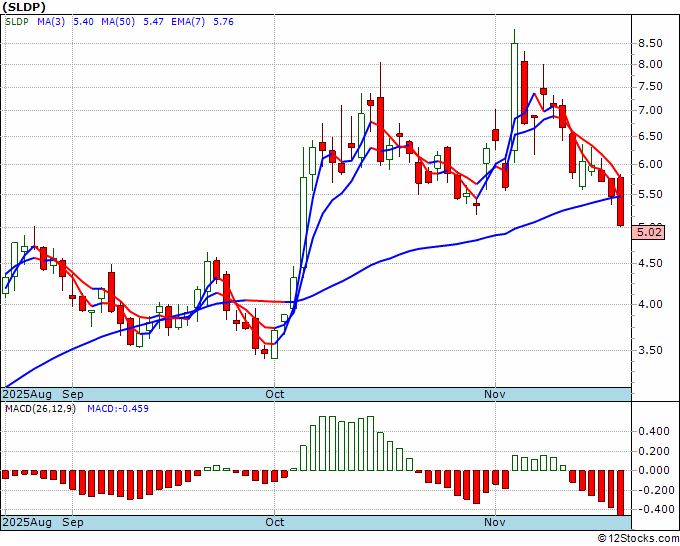Click the 6.50 price axis label
680x546 pixels.
point(650,136)
